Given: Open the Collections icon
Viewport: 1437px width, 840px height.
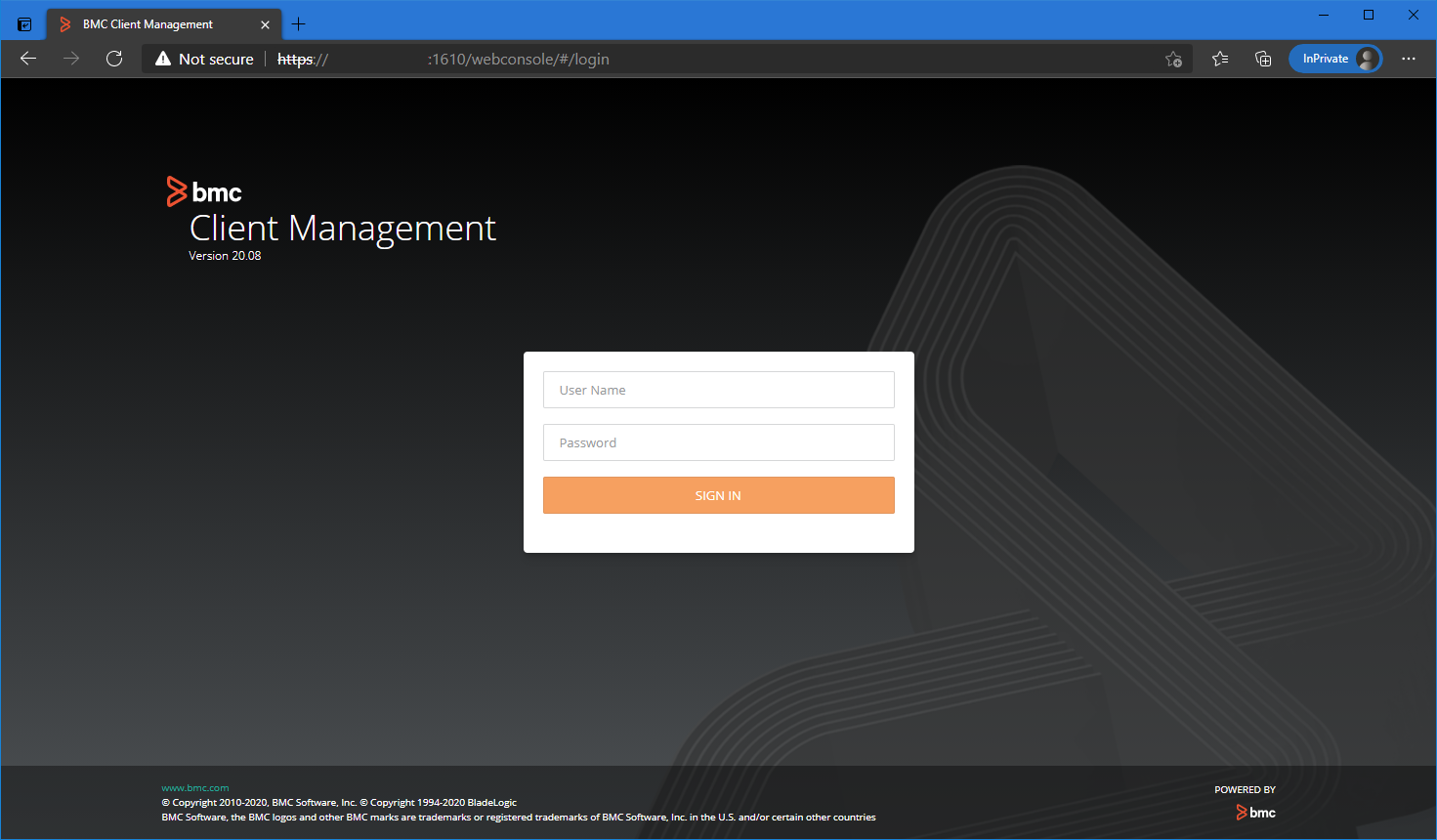Looking at the screenshot, I should (x=1263, y=59).
